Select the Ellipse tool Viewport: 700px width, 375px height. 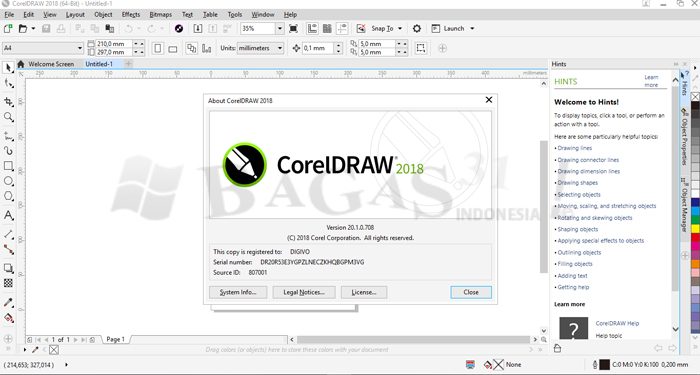[x=8, y=181]
